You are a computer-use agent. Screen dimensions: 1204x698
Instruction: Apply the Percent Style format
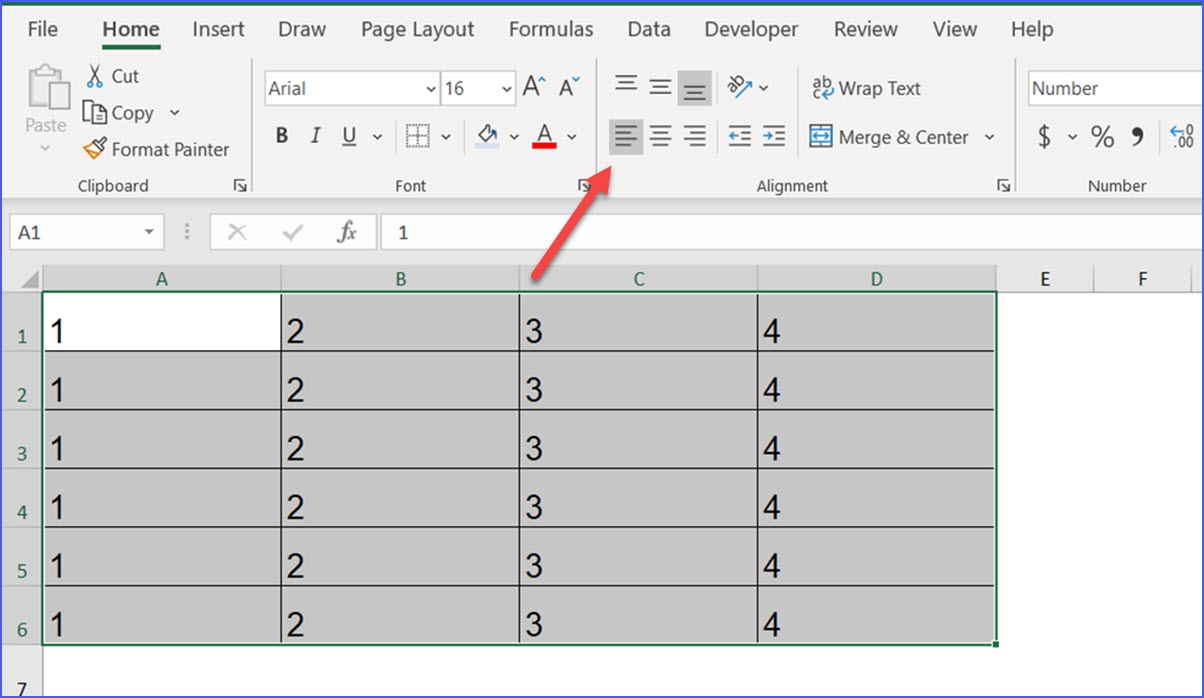coord(1103,137)
